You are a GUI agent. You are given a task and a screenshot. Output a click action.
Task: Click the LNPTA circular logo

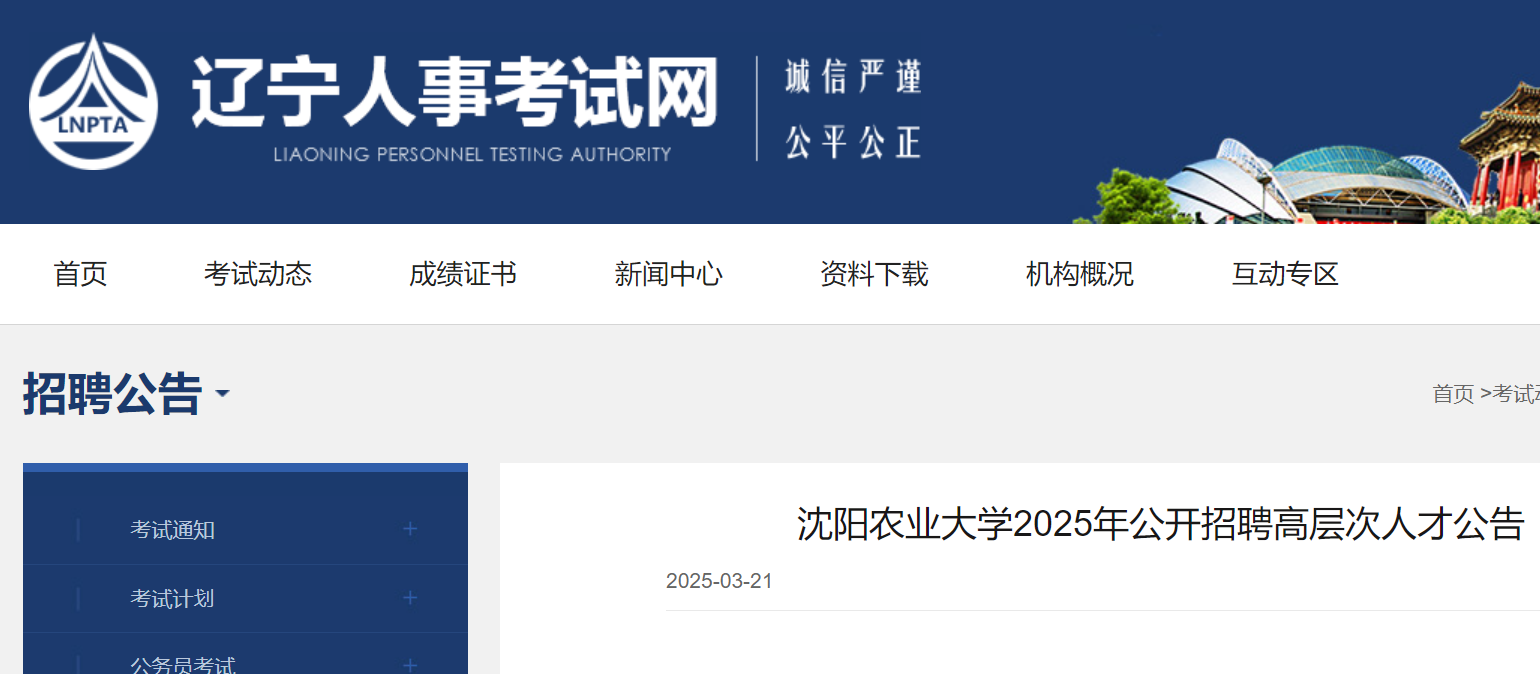coord(93,102)
